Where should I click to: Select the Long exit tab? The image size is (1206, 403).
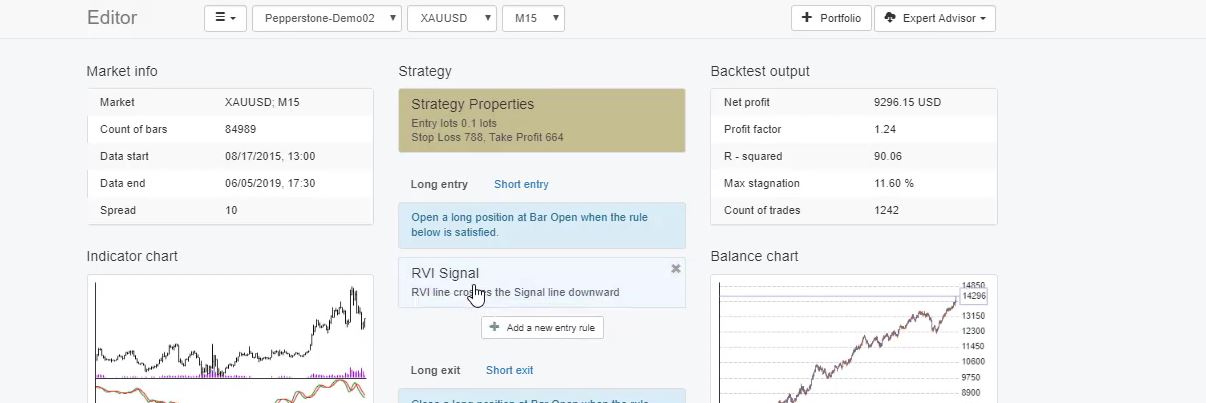[435, 370]
